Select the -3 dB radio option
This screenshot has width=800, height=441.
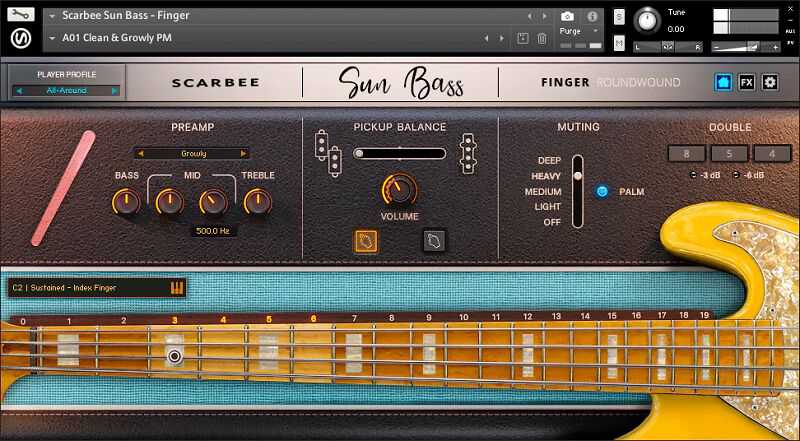coord(693,175)
